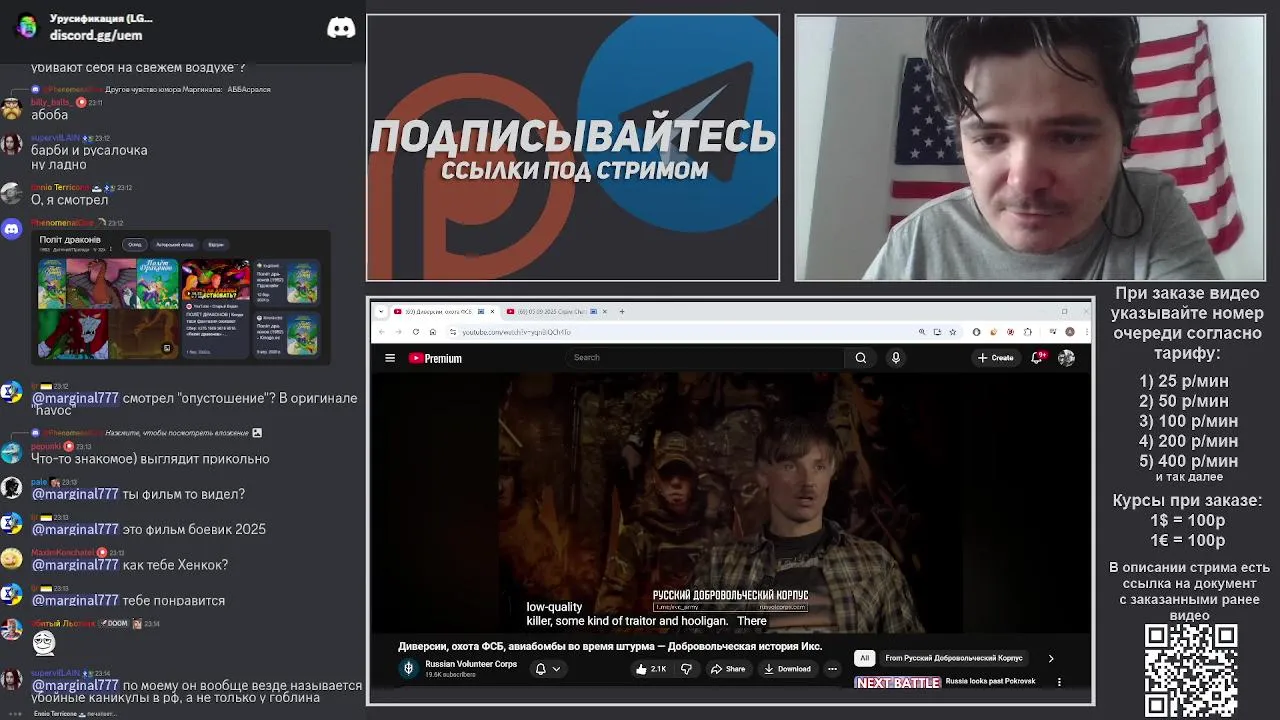Screen dimensions: 1280x720
Task: Play the Russian Volunteer Corps video
Action: click(730, 503)
